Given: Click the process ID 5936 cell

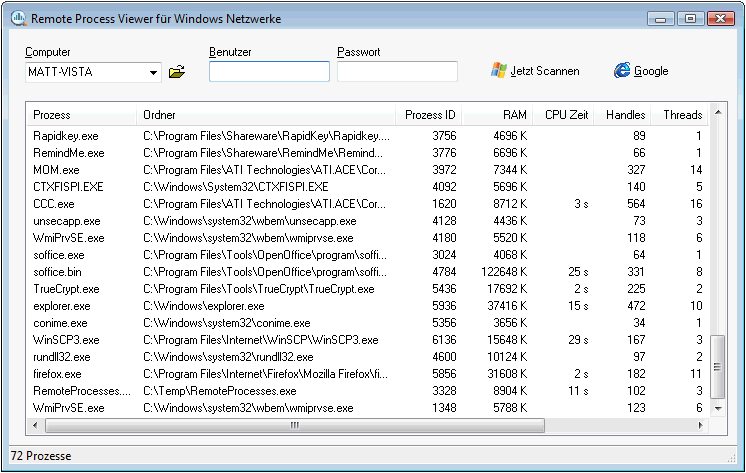Looking at the screenshot, I should pos(444,306).
